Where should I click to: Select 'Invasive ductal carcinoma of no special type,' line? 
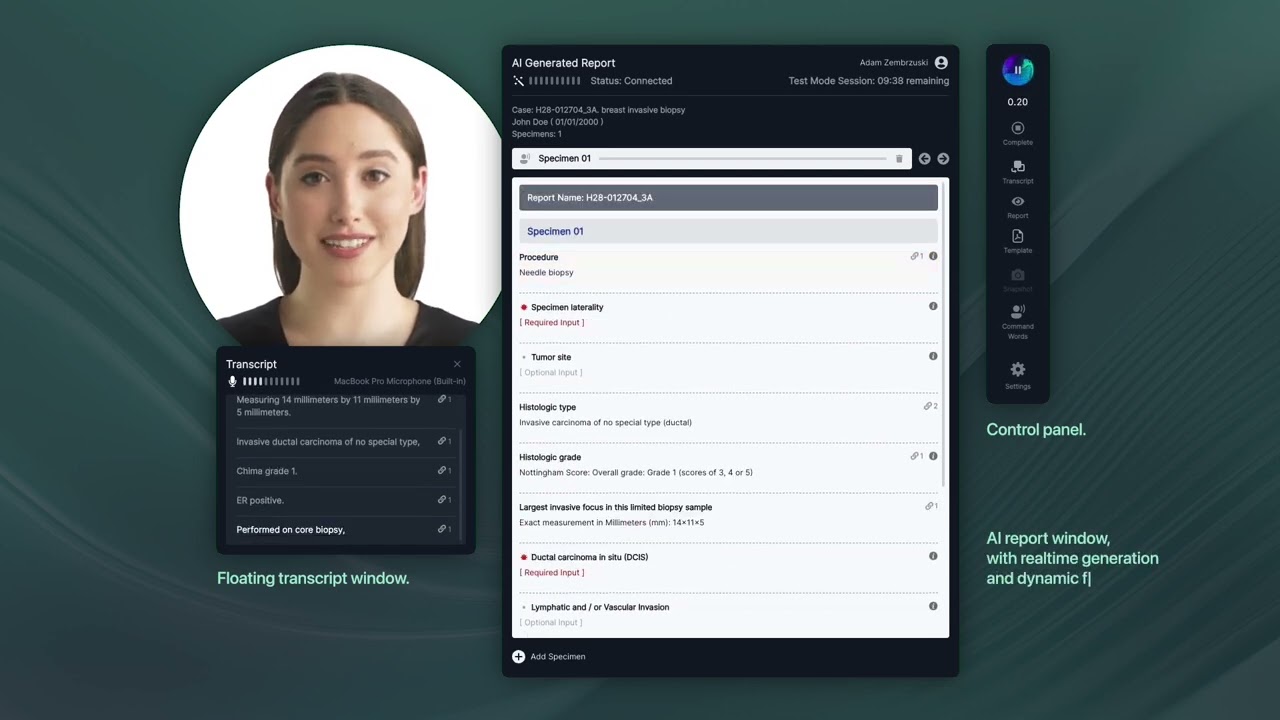point(328,442)
